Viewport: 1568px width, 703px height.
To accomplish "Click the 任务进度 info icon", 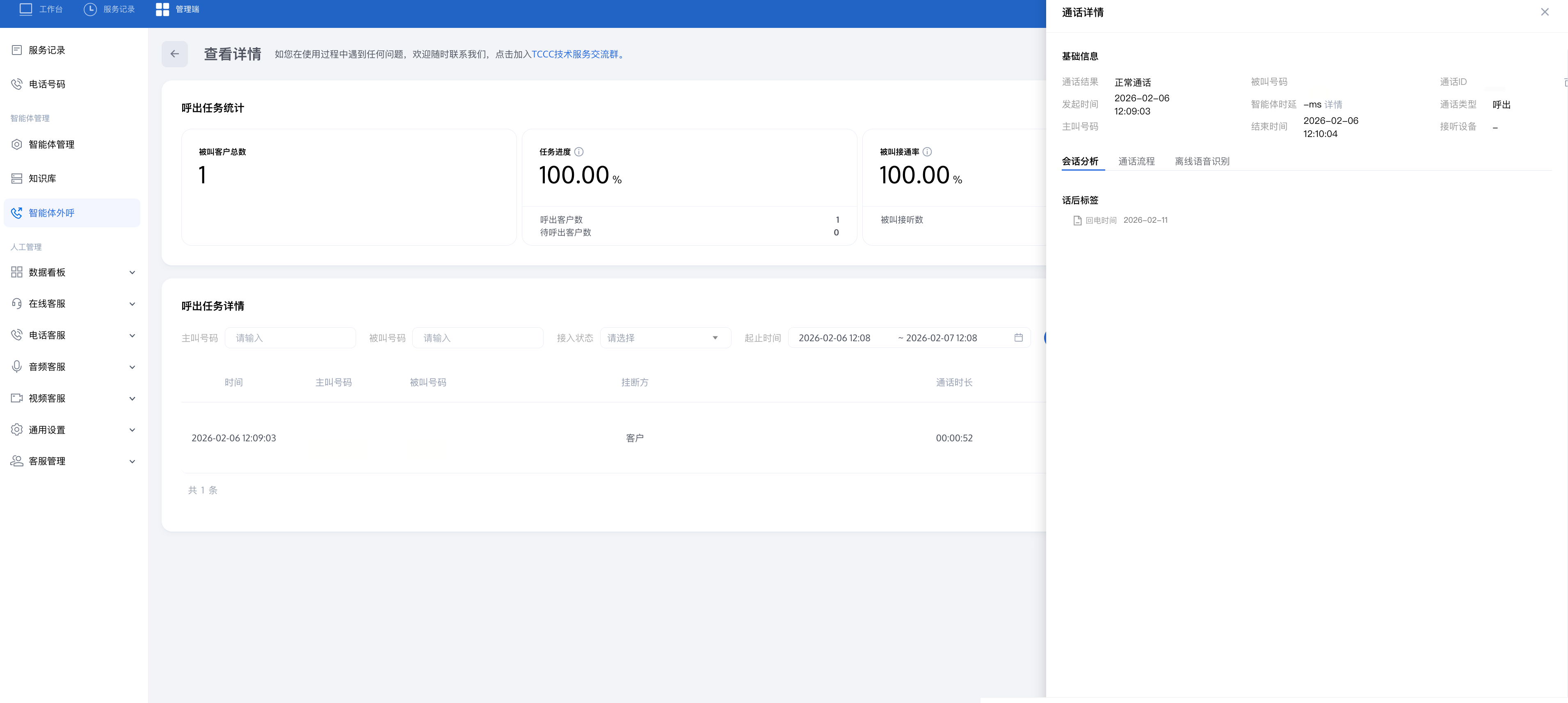I will click(579, 152).
